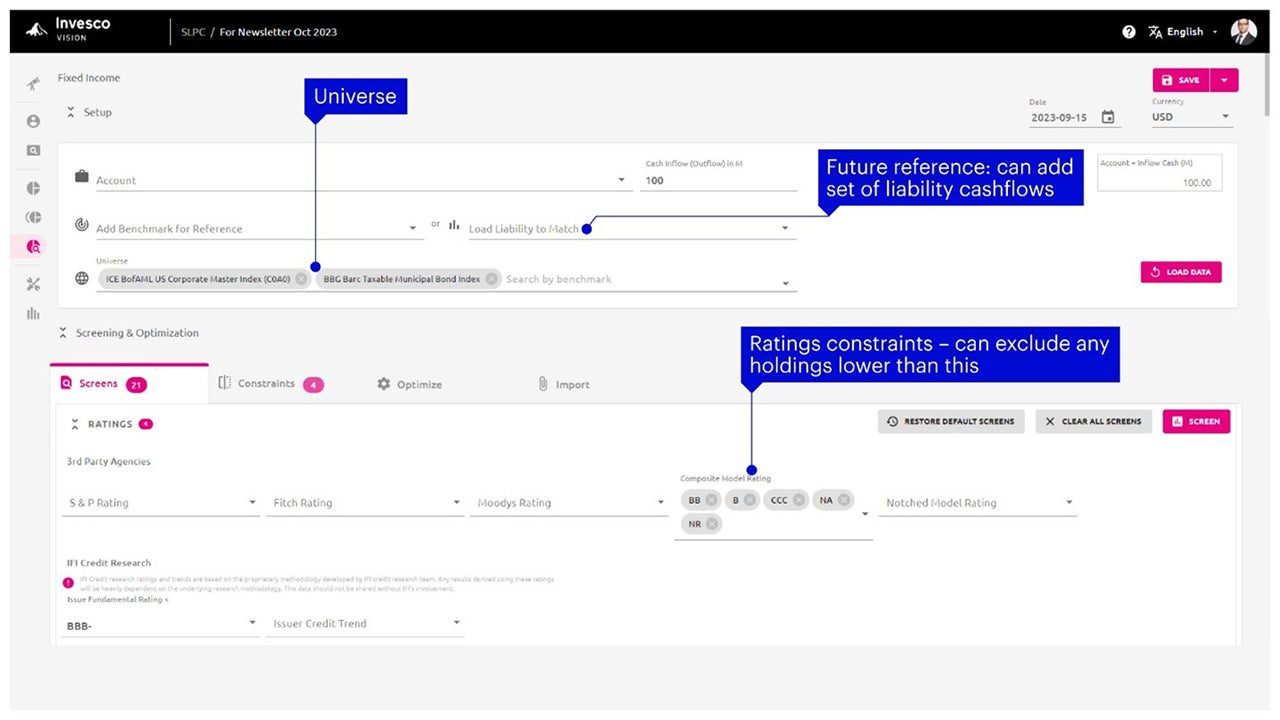Click the CLEAR ALL SCREENS button
Image resolution: width=1280 pixels, height=720 pixels.
(1093, 421)
